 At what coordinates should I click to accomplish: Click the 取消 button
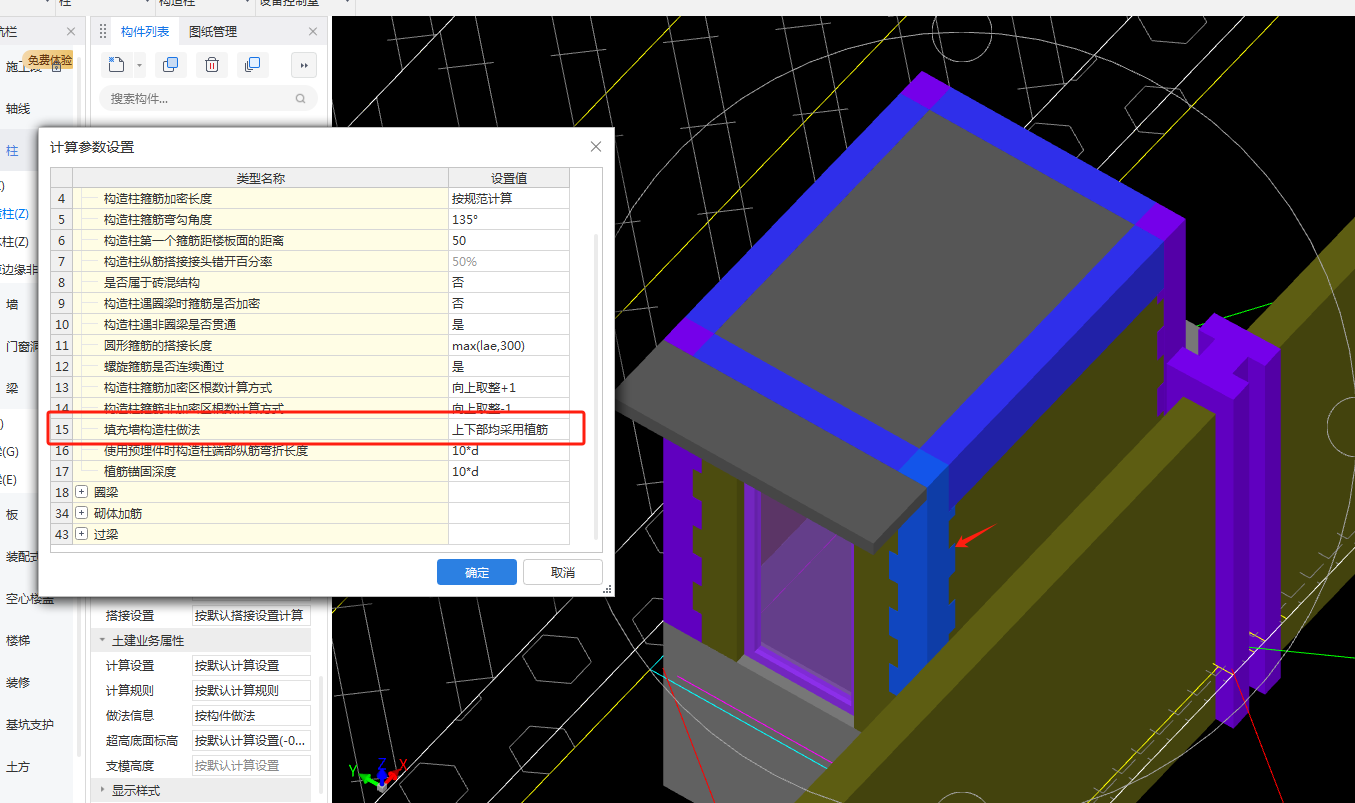coord(563,573)
